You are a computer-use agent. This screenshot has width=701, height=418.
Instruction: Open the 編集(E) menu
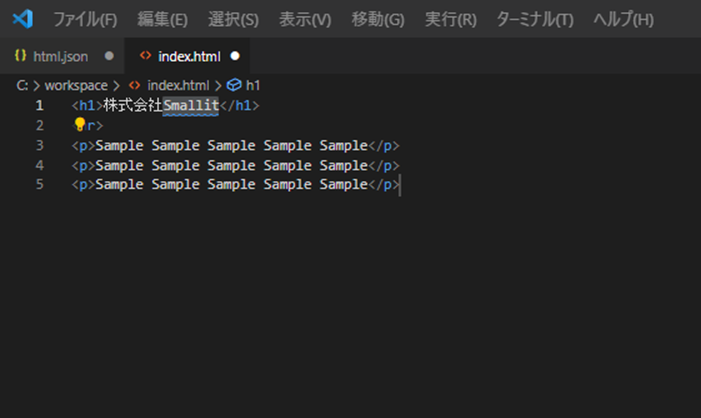tap(162, 20)
